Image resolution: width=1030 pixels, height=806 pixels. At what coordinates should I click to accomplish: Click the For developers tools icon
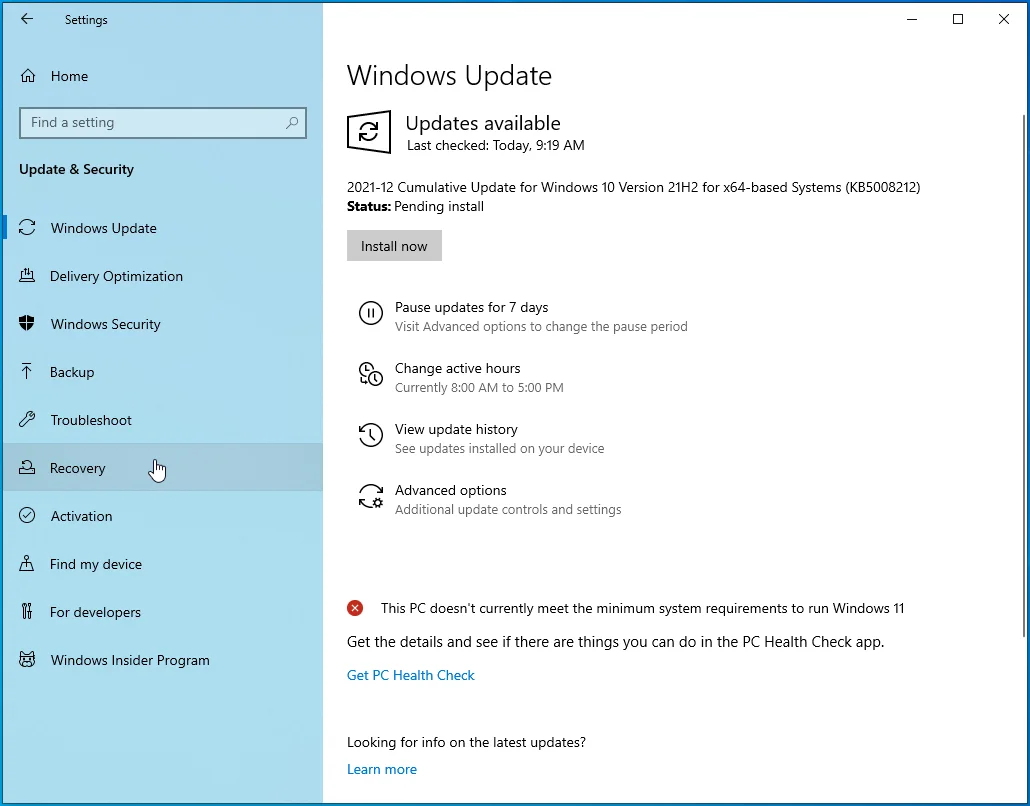pos(26,611)
